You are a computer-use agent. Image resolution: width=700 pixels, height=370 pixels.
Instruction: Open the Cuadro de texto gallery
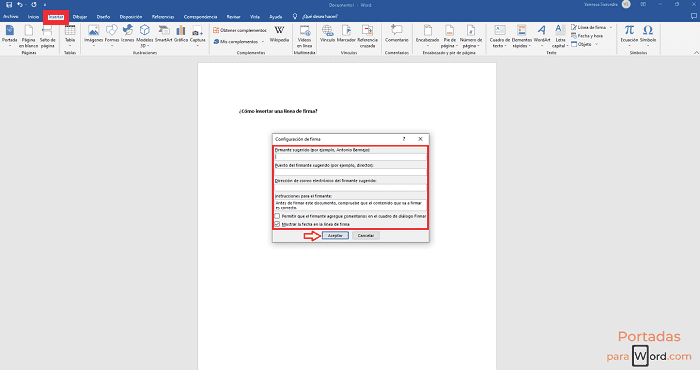500,36
